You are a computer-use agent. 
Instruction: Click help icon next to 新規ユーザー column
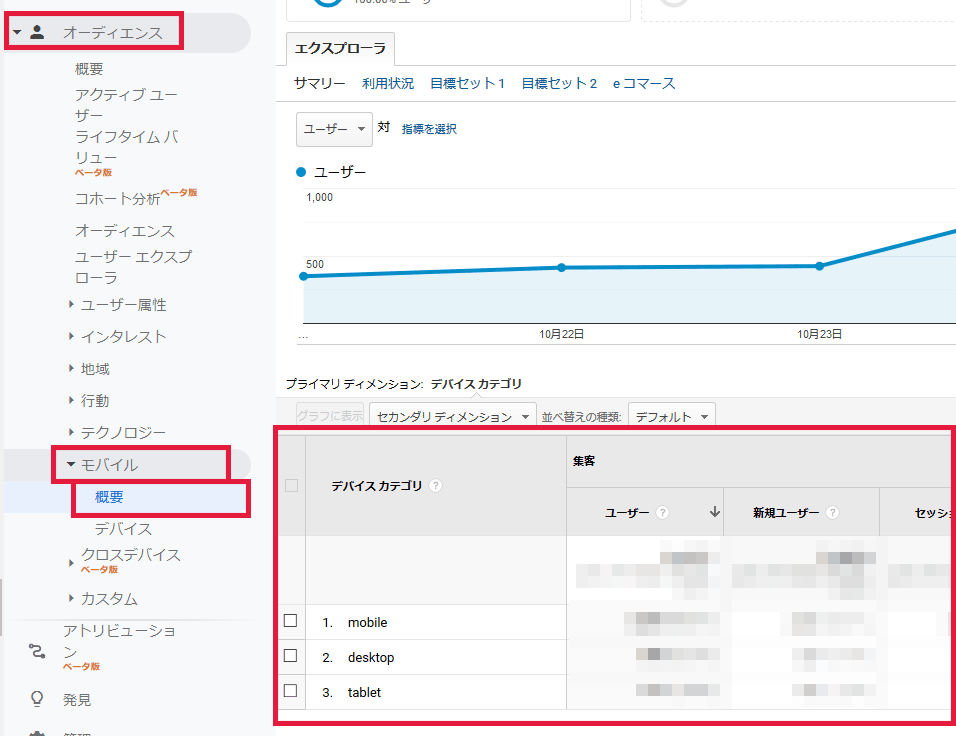pos(832,513)
